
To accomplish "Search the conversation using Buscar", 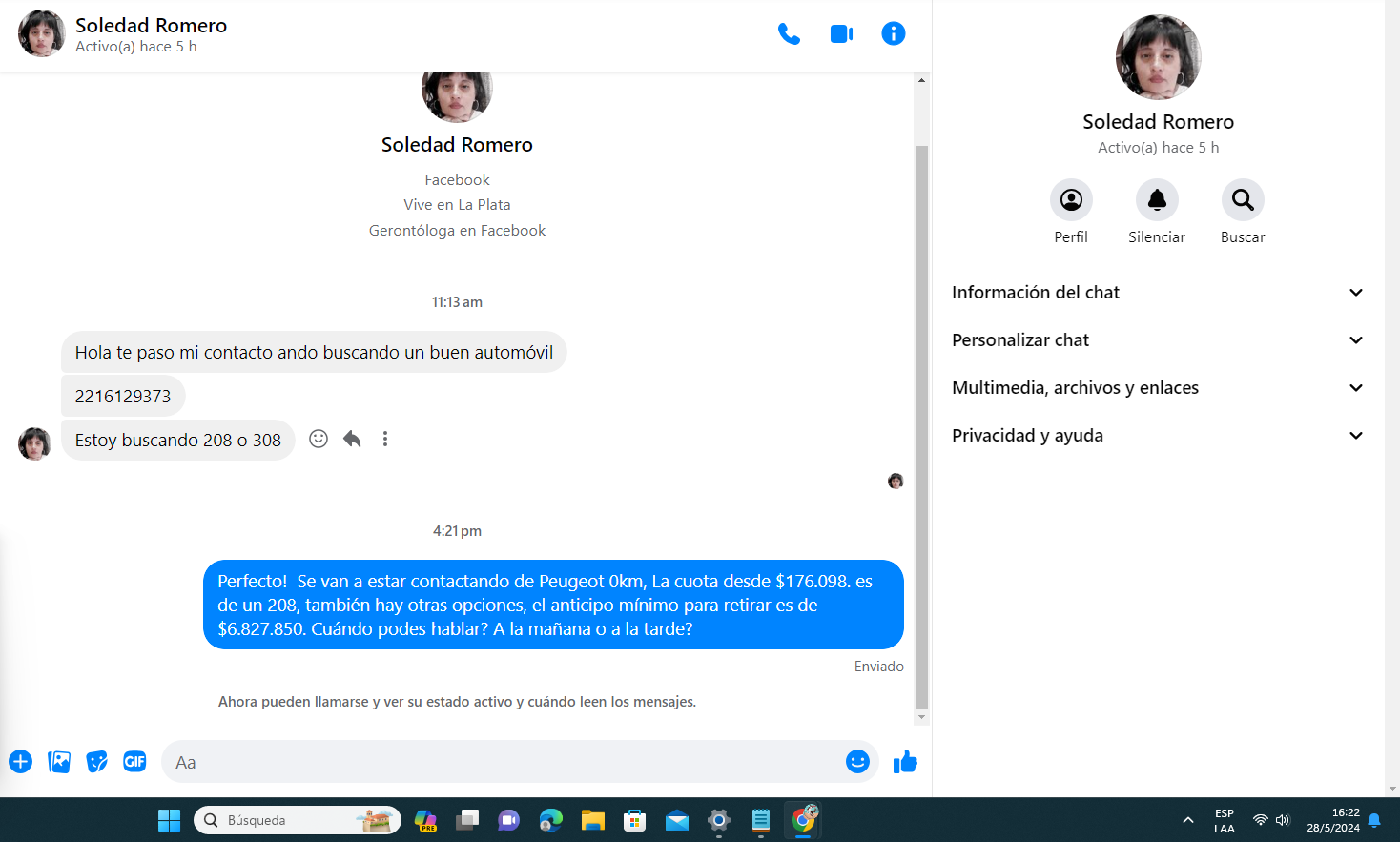I will pos(1243,200).
